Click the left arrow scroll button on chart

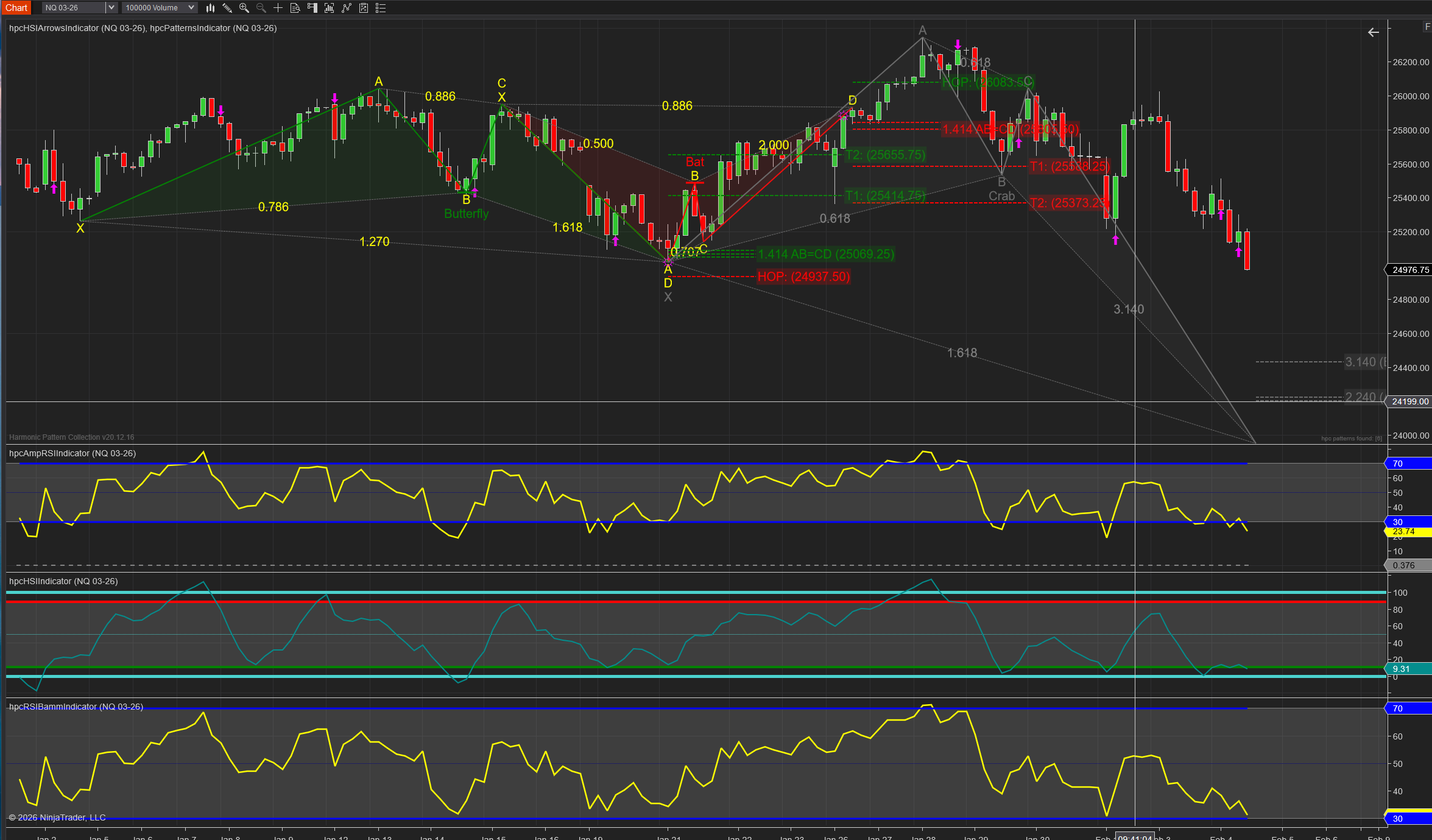[1373, 32]
